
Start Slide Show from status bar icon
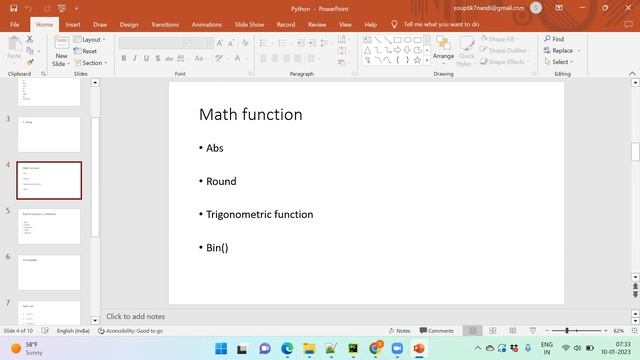(533, 331)
